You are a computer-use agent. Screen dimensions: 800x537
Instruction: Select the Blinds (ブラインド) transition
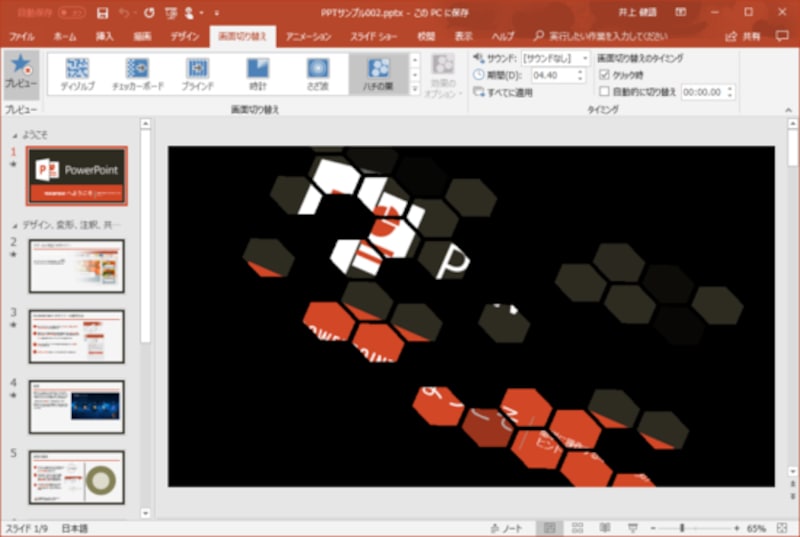point(197,74)
